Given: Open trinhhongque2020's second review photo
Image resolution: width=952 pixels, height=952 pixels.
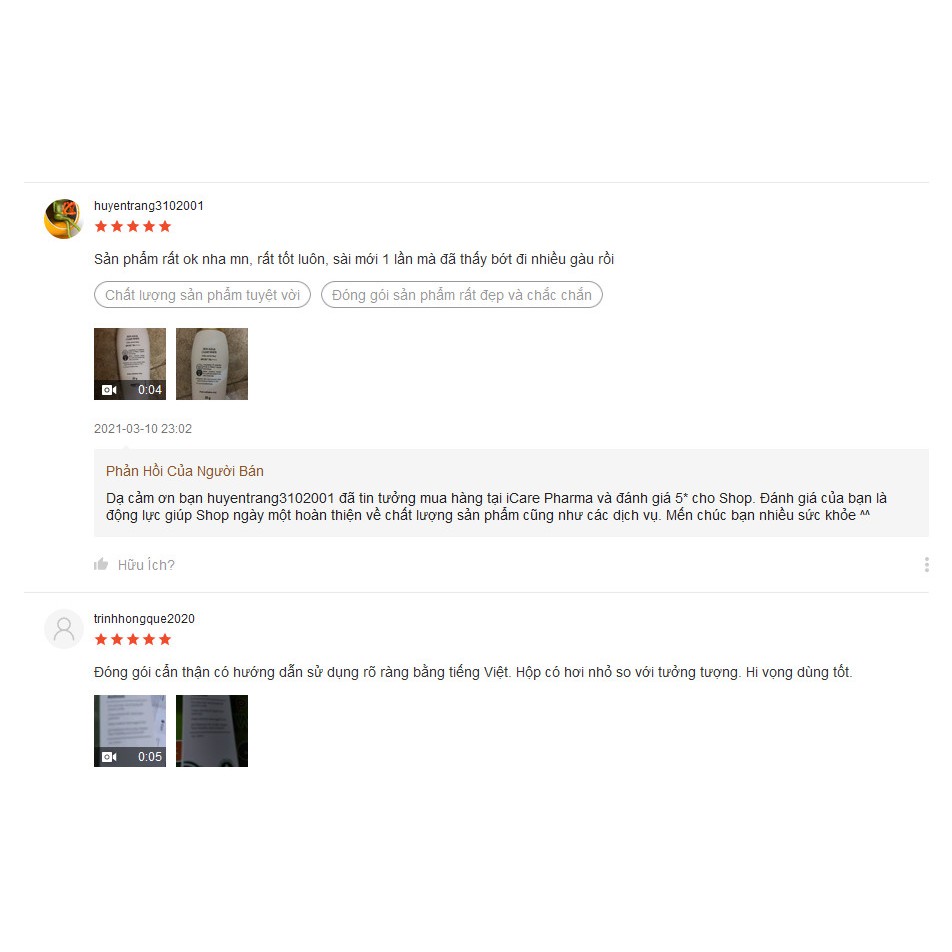Looking at the screenshot, I should pos(212,730).
